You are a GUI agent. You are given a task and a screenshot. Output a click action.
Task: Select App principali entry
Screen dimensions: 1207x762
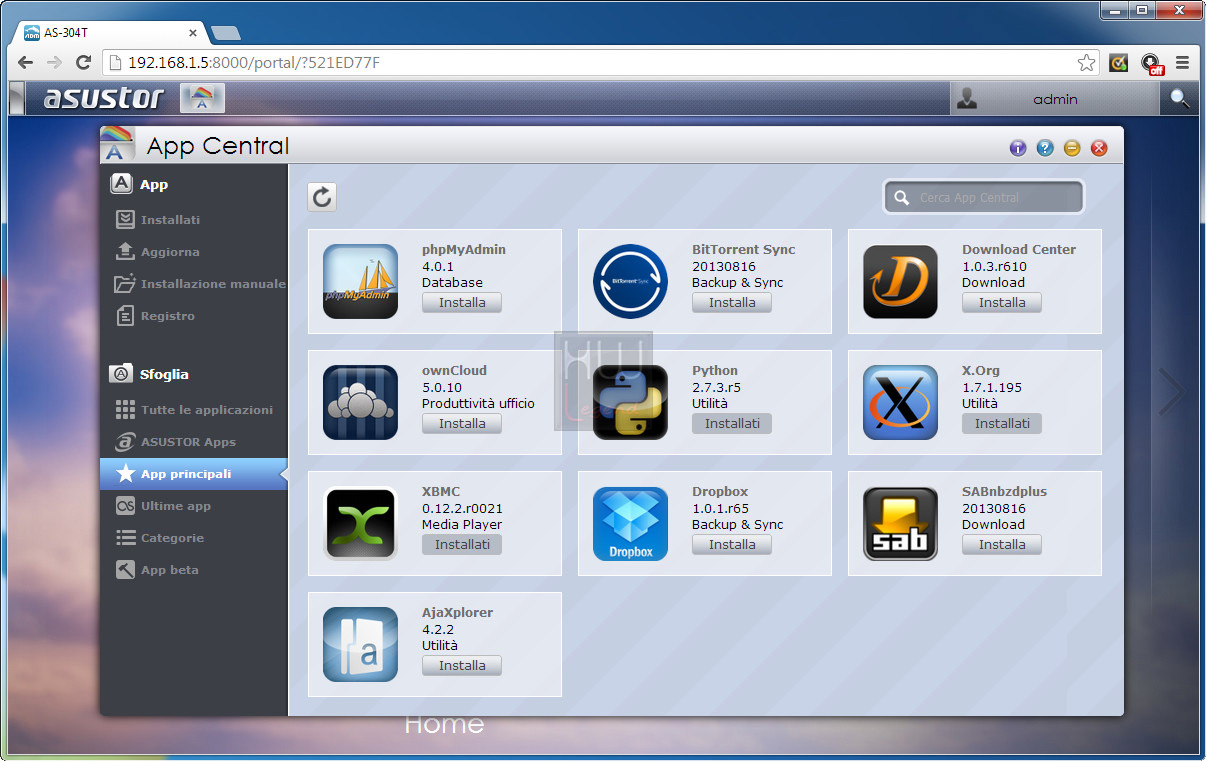point(192,474)
